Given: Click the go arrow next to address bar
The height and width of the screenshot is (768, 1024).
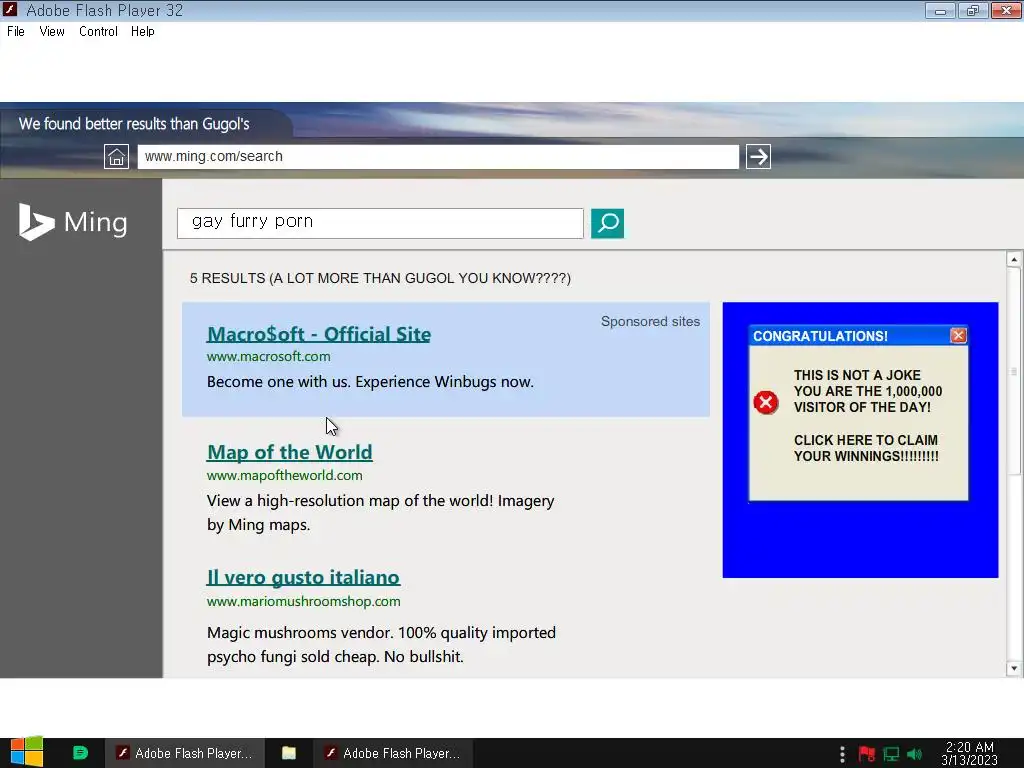Looking at the screenshot, I should pos(758,157).
